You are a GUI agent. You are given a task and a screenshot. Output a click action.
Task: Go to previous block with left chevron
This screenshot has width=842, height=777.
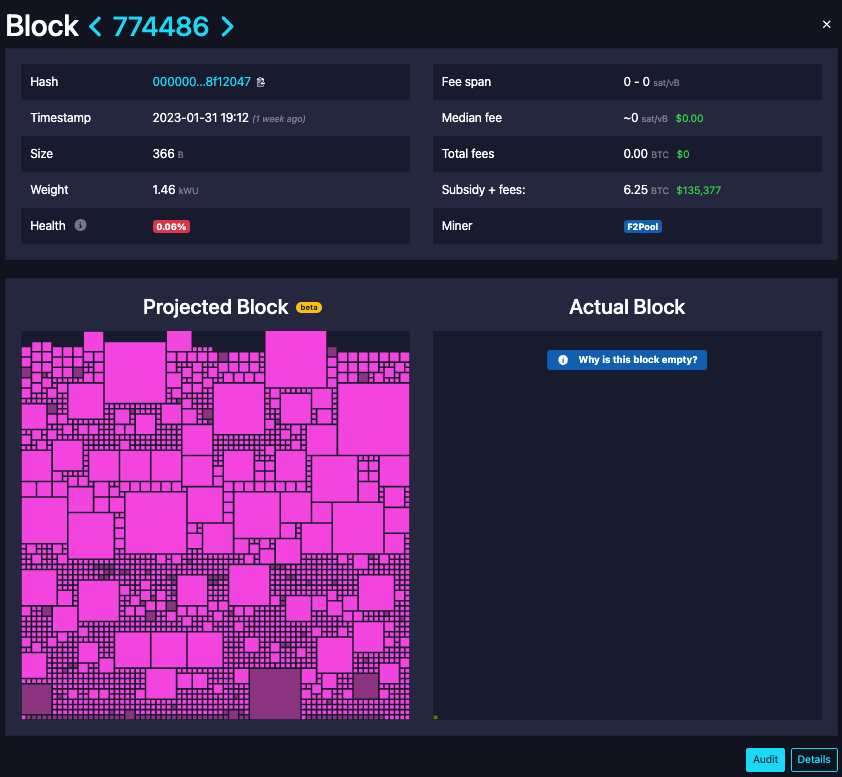pyautogui.click(x=95, y=26)
